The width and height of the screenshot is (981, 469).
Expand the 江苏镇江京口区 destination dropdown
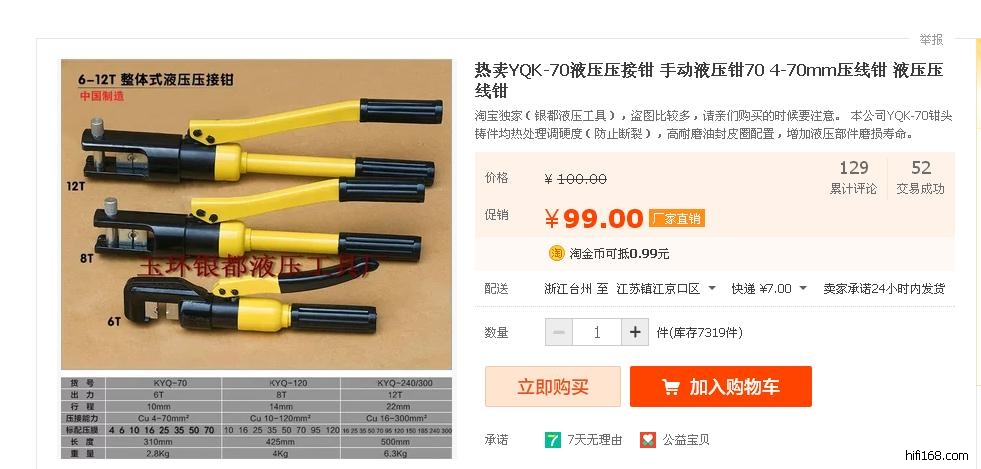[667, 289]
